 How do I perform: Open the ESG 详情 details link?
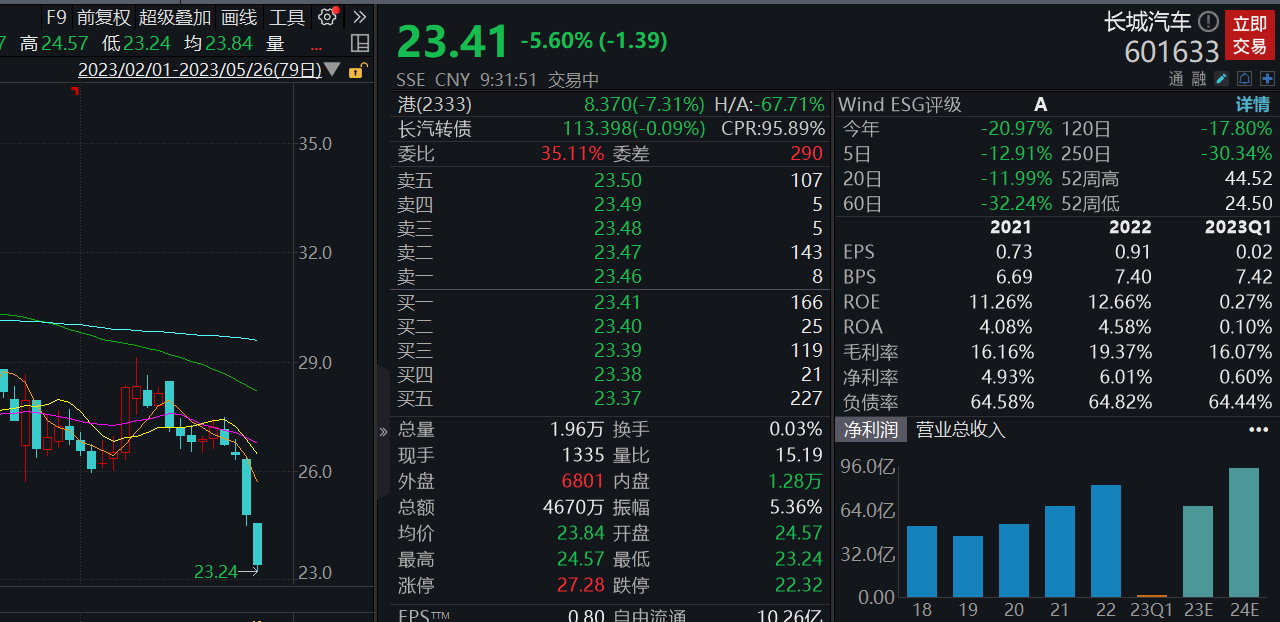(1252, 104)
